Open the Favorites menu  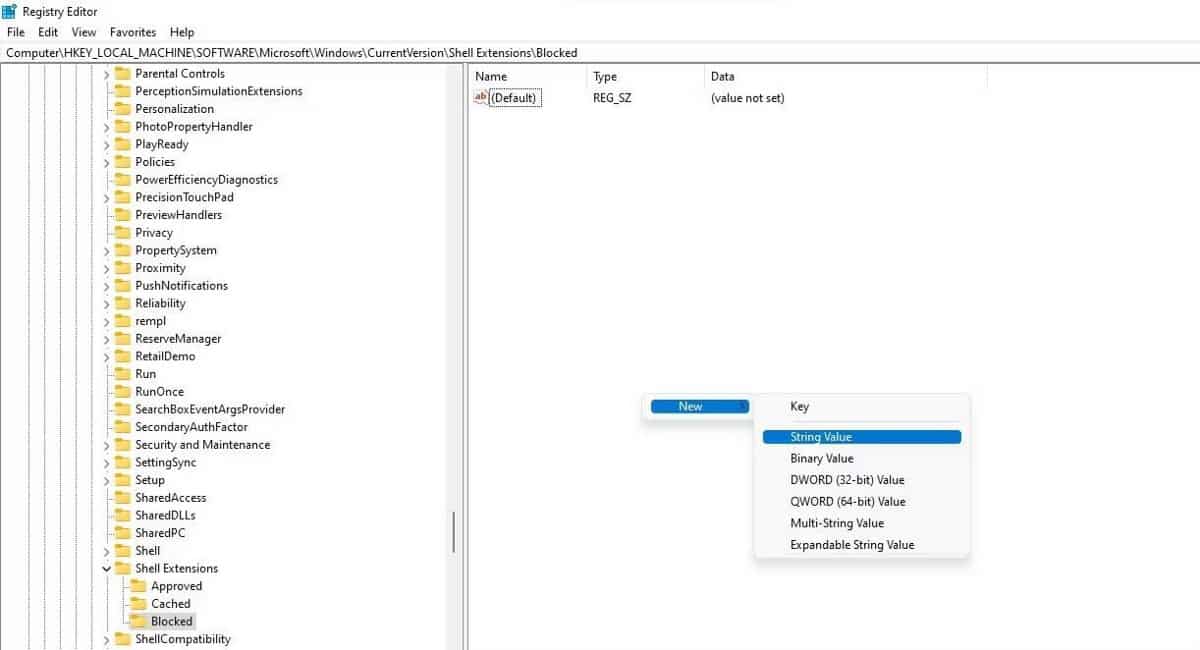pos(132,32)
